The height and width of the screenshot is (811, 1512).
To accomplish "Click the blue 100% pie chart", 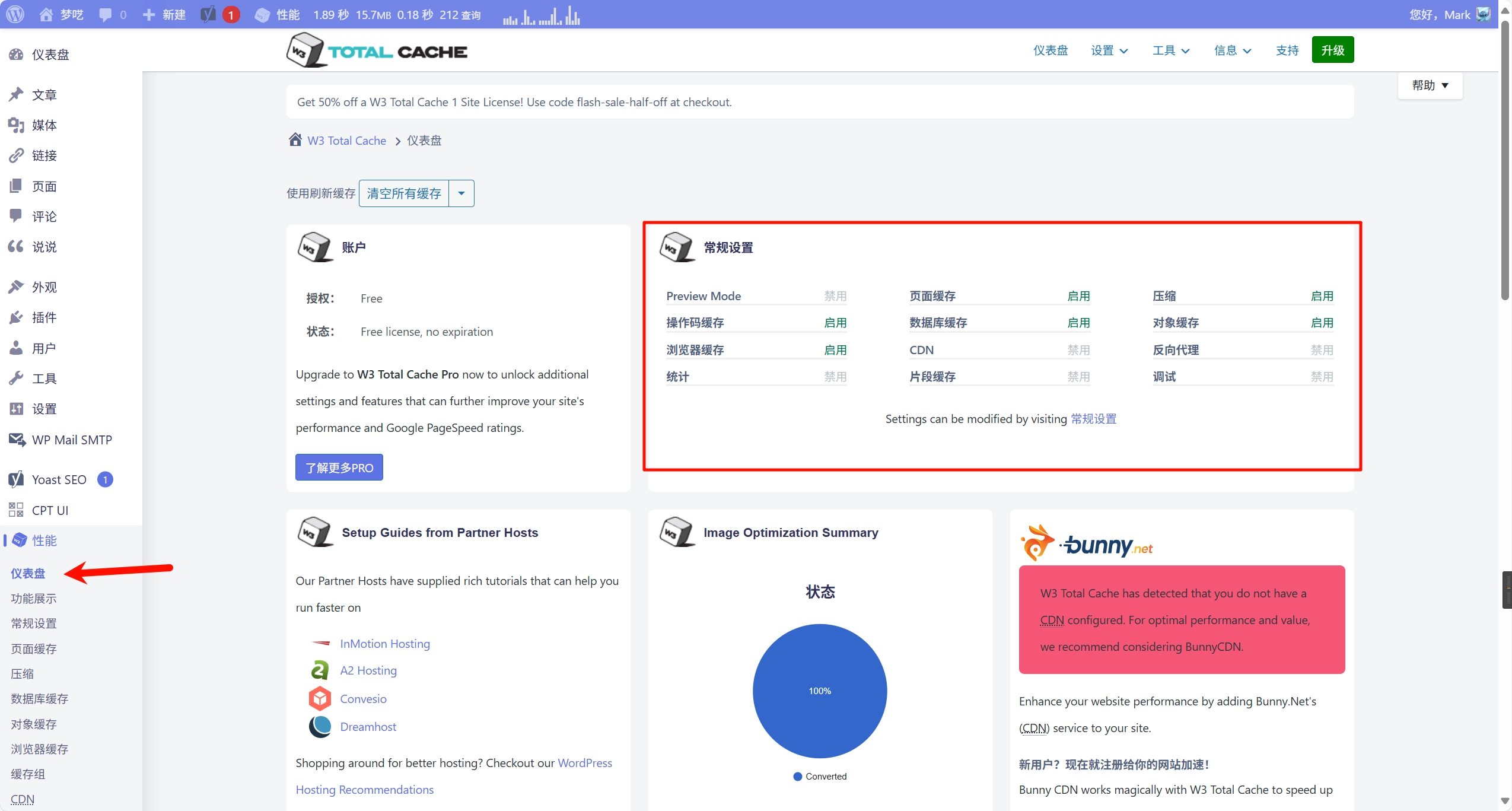I will point(820,691).
